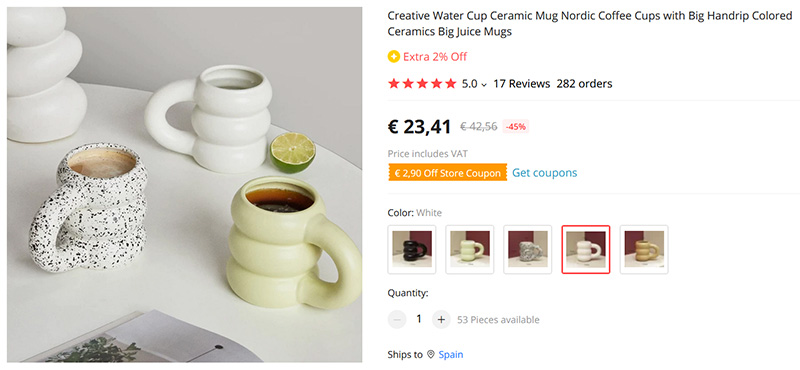The height and width of the screenshot is (370, 800).
Task: Click the location pin icon beside Spain
Action: tap(431, 354)
